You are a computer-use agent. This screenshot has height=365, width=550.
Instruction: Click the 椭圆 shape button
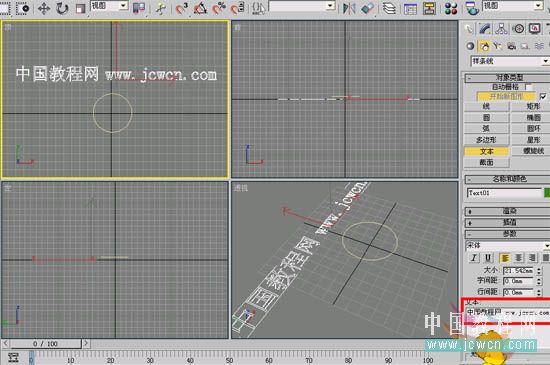(x=531, y=117)
